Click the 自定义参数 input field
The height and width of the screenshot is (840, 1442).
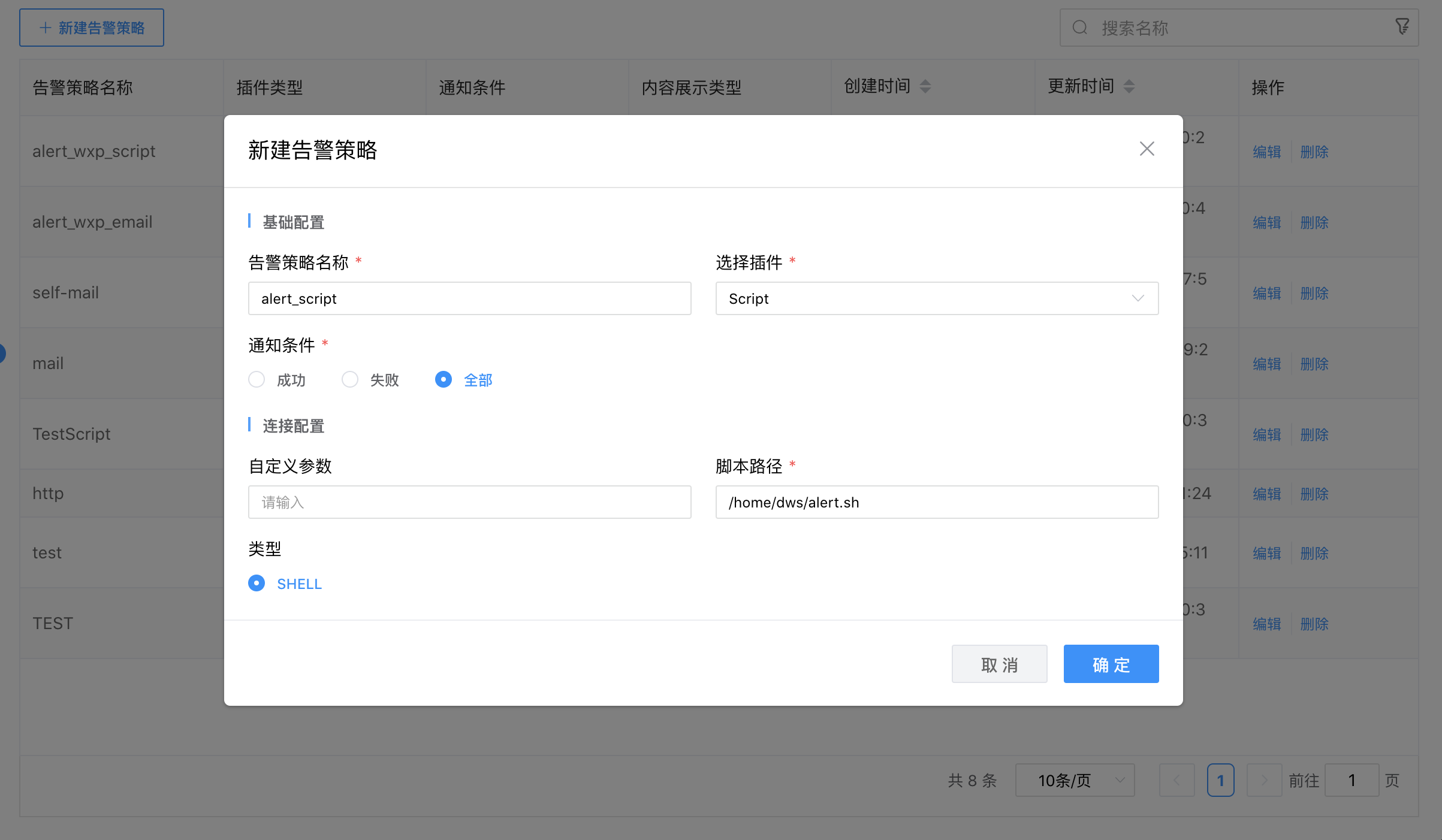click(x=470, y=502)
